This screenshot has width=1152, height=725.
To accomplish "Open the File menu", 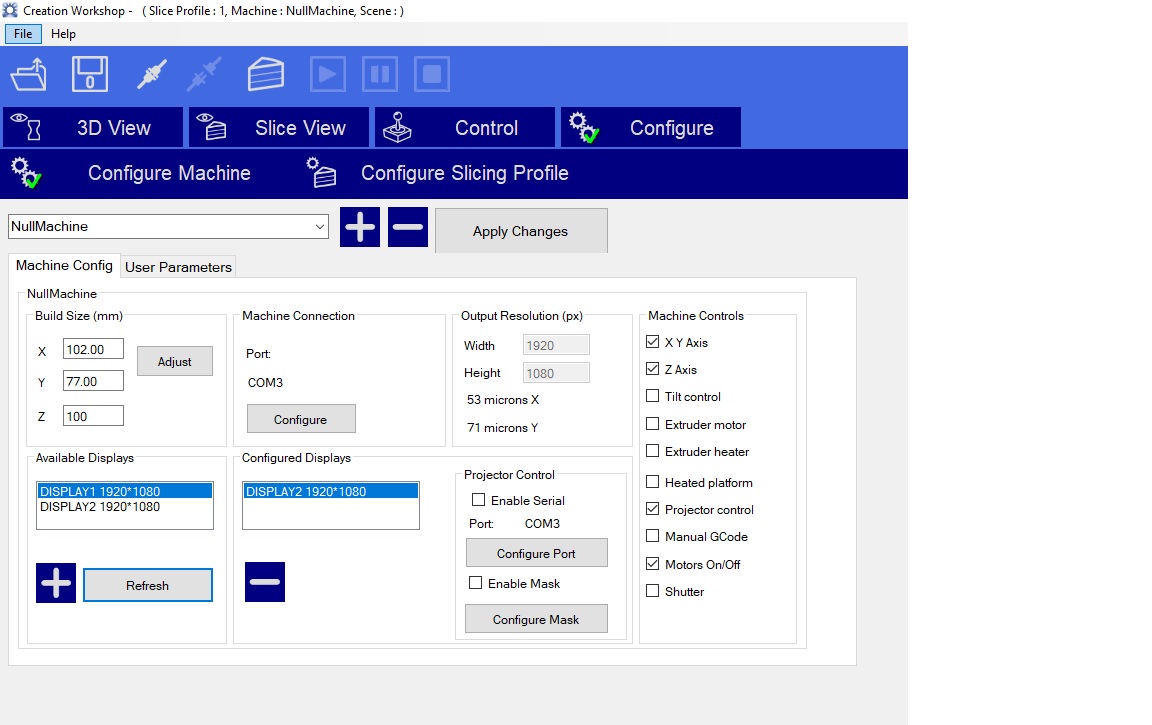I will 23,34.
